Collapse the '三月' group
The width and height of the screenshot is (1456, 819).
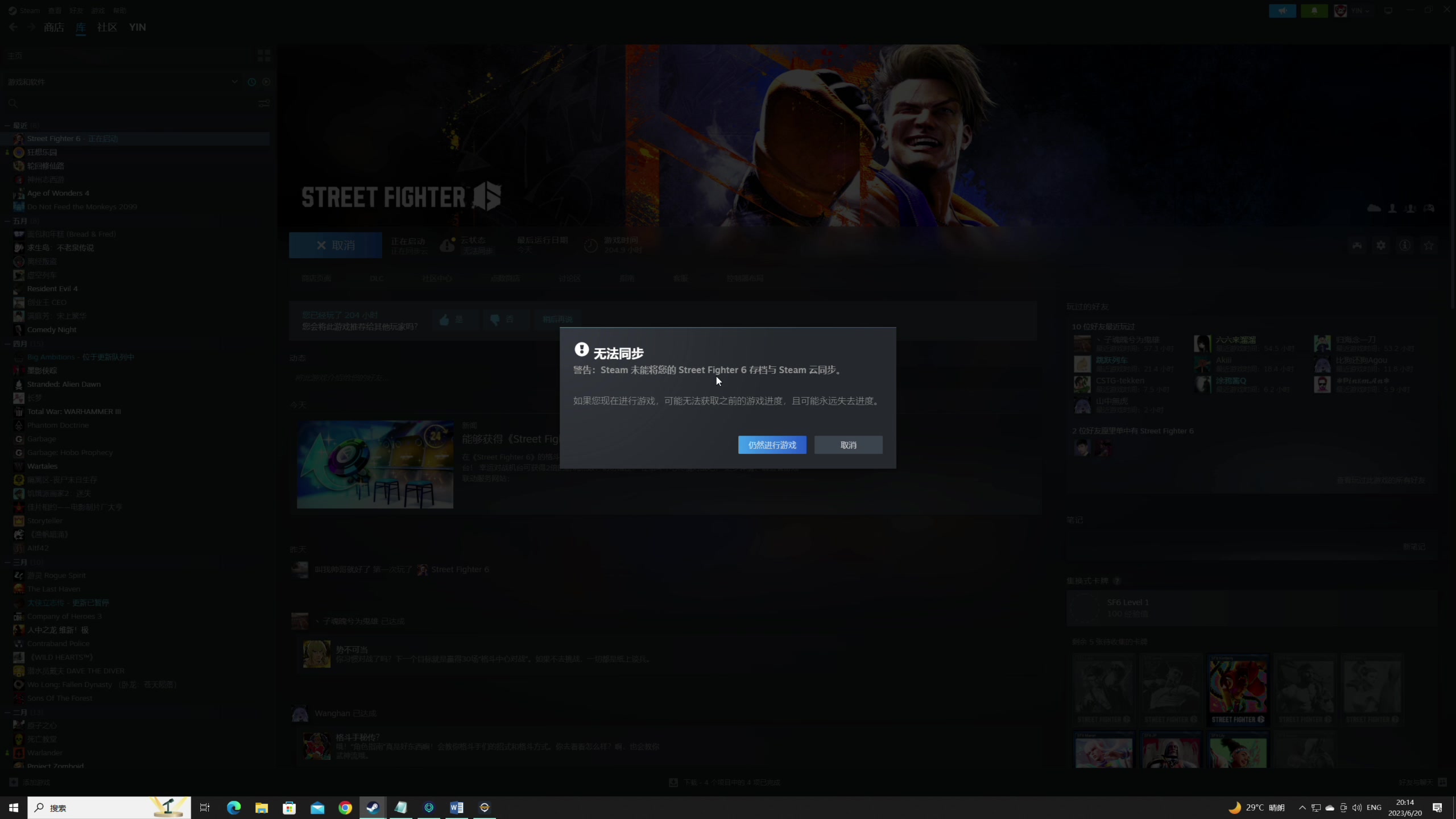(7, 562)
